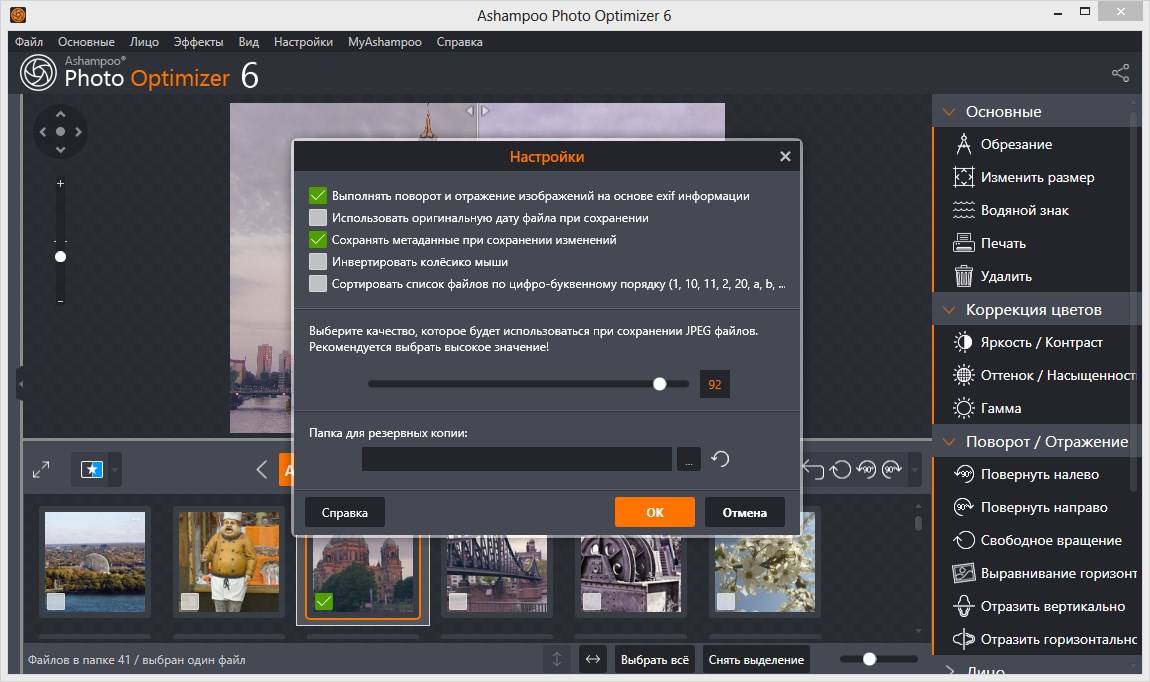Open the Настройки menu

pos(303,42)
